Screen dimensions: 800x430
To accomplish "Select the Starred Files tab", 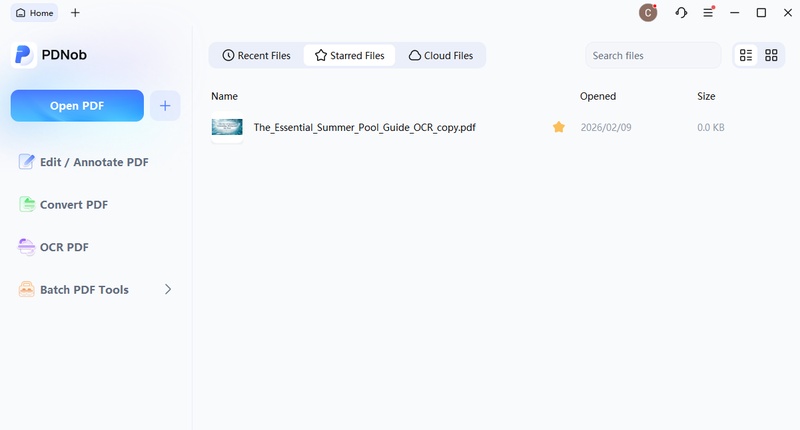I will (350, 56).
